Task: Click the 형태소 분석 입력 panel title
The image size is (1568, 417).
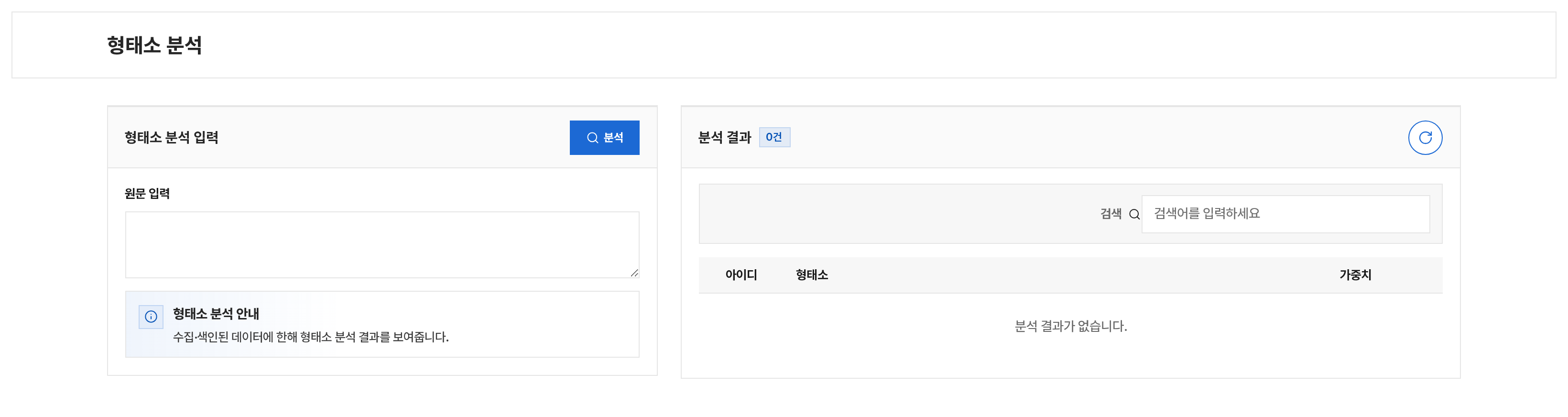Action: 172,138
